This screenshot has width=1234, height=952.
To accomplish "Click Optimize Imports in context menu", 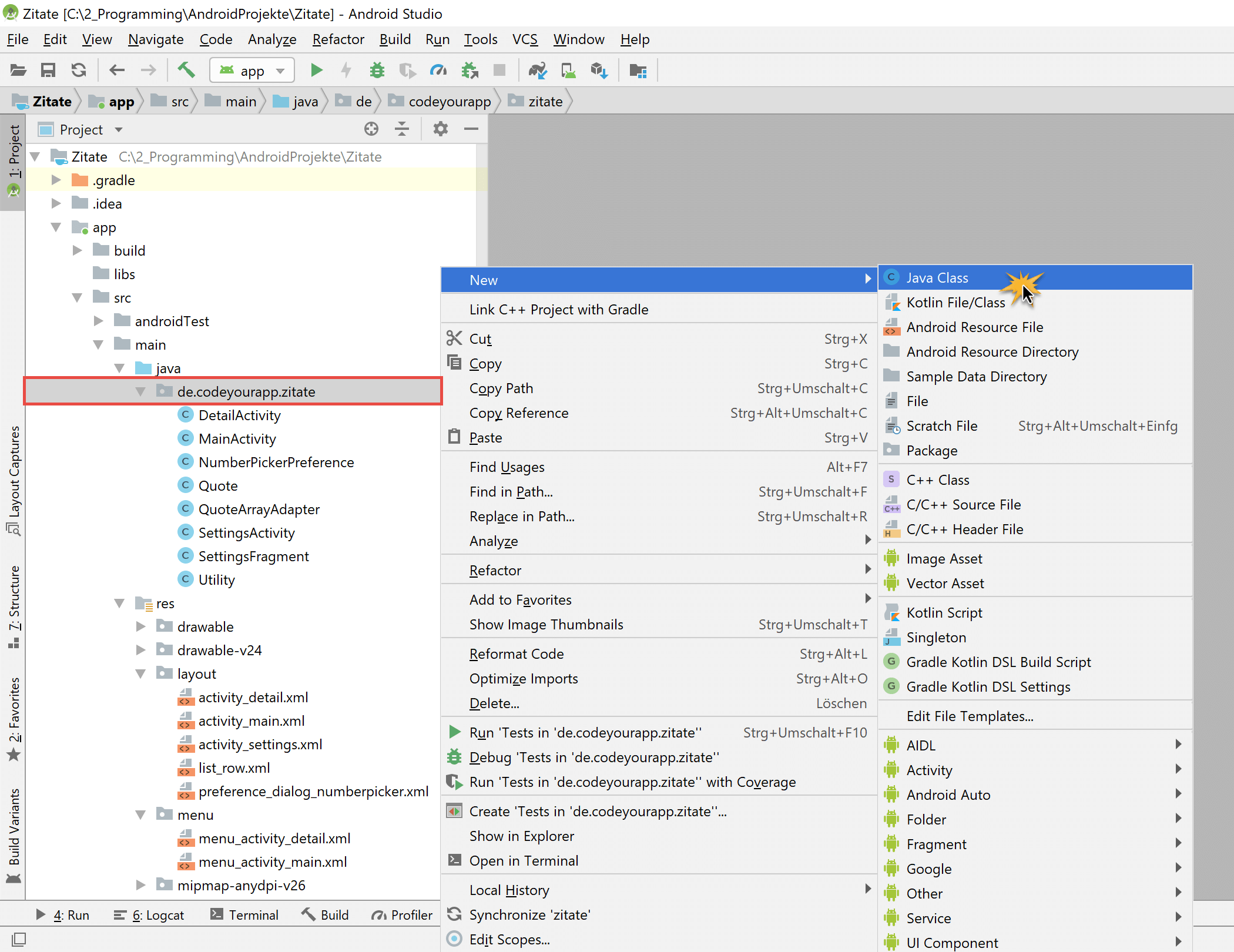I will [x=659, y=679].
